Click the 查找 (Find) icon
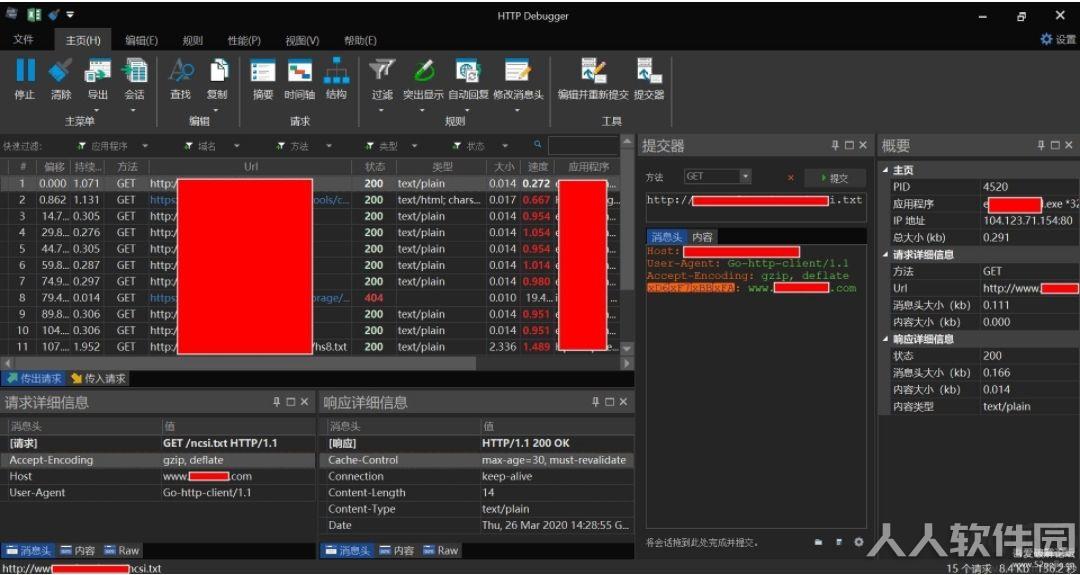The width and height of the screenshot is (1080, 575). pos(180,70)
